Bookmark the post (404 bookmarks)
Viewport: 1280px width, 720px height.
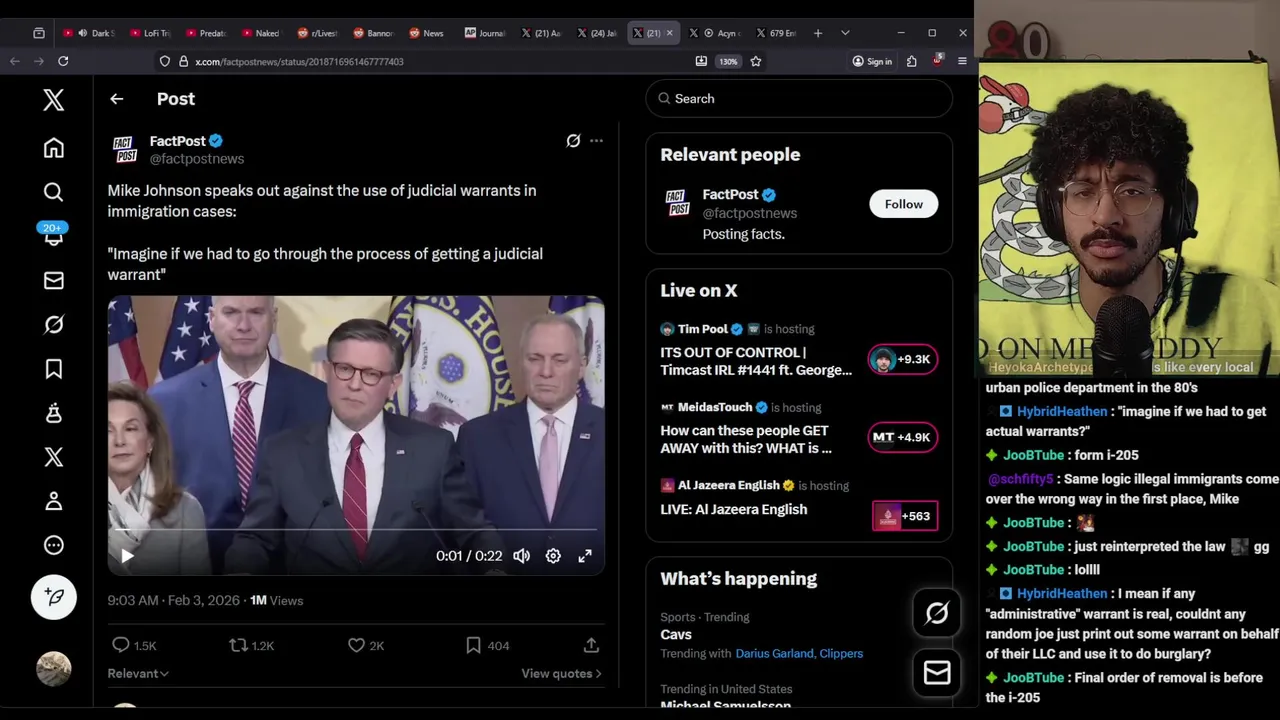coord(487,646)
